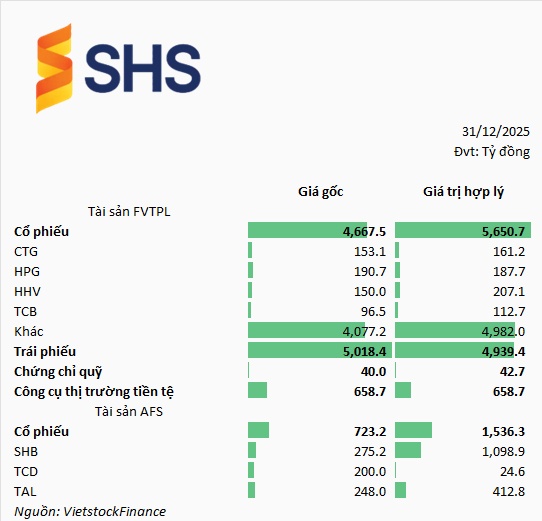Click the Tài sản AFS section label
Screen dimensions: 542x521
click(129, 411)
